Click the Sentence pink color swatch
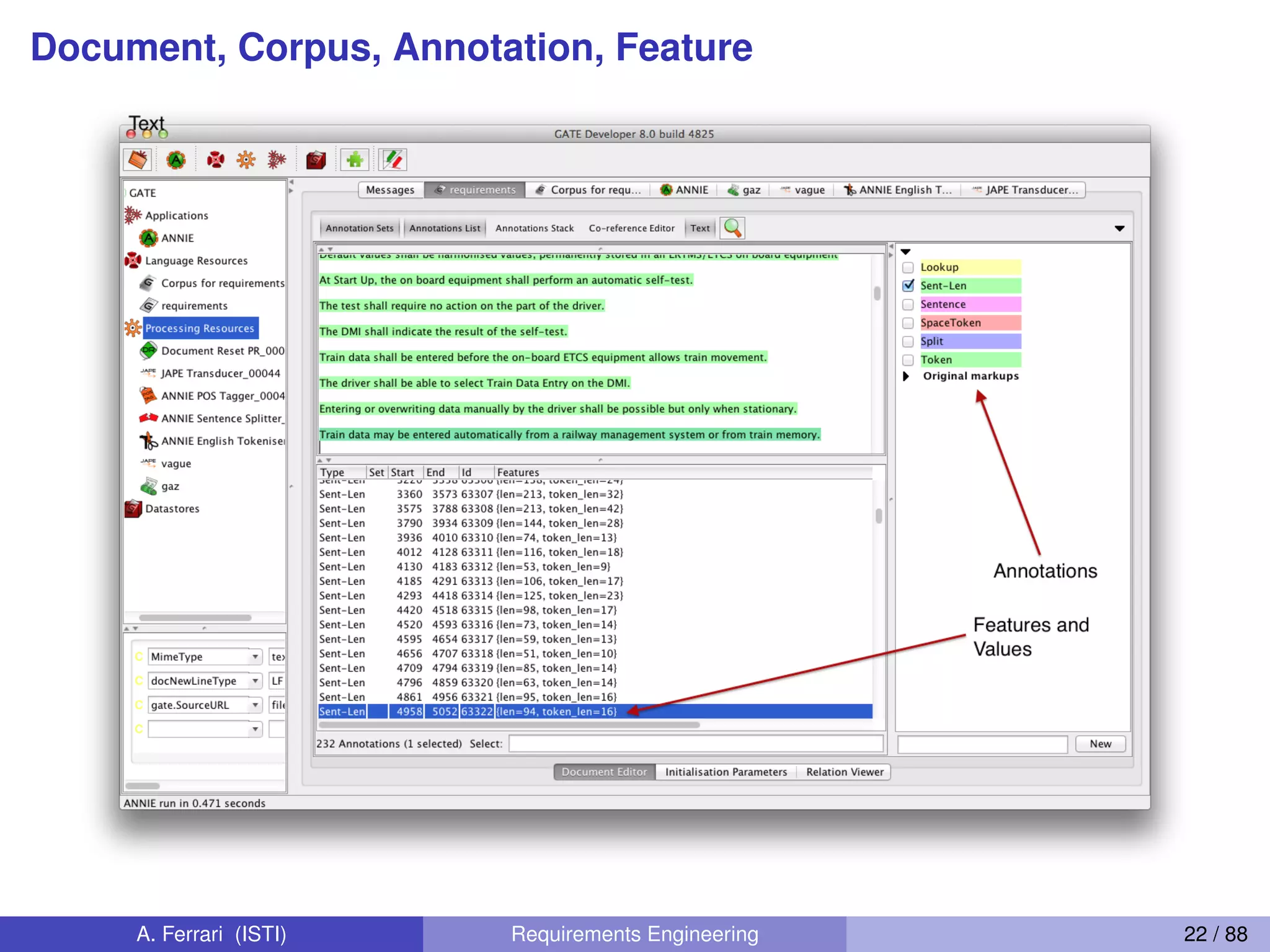 pos(970,304)
